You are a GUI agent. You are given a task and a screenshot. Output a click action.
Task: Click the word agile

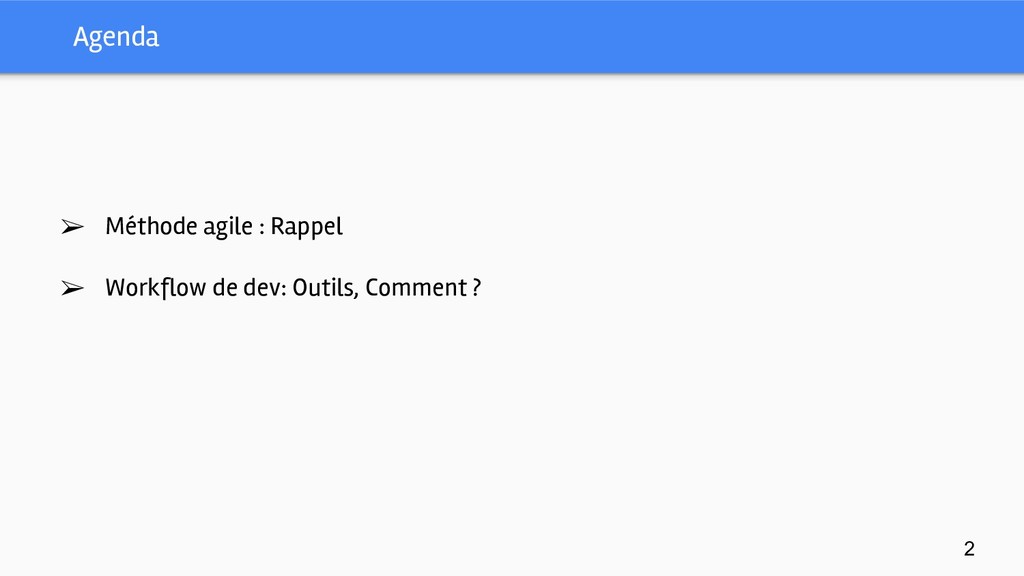[227, 228]
